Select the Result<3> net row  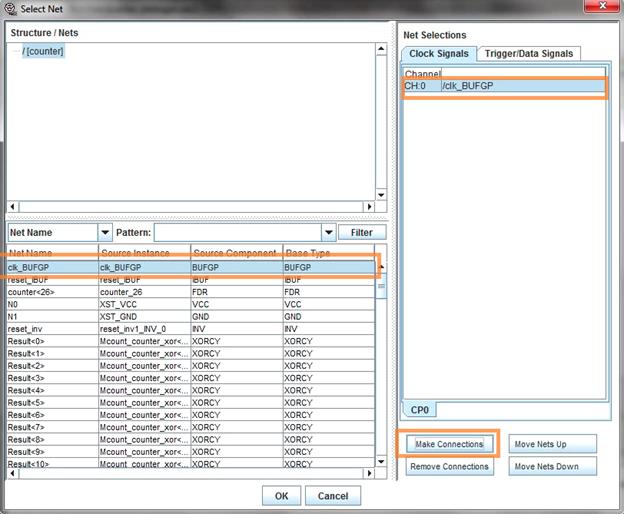tap(190, 378)
